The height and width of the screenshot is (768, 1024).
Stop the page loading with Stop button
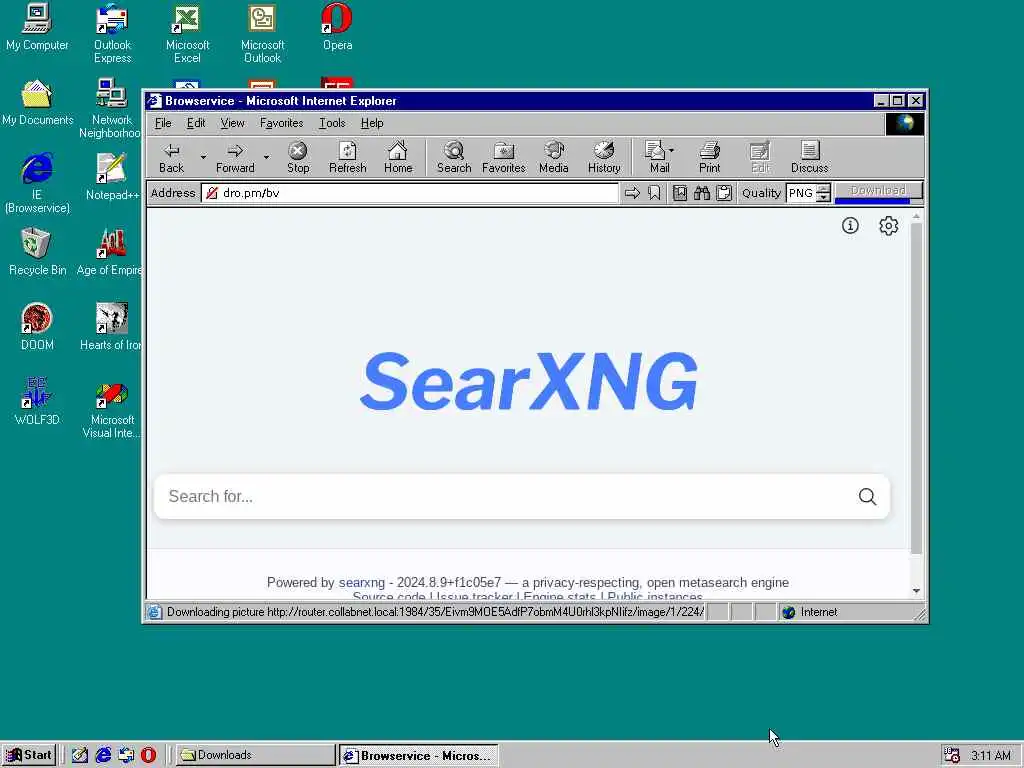pos(298,157)
